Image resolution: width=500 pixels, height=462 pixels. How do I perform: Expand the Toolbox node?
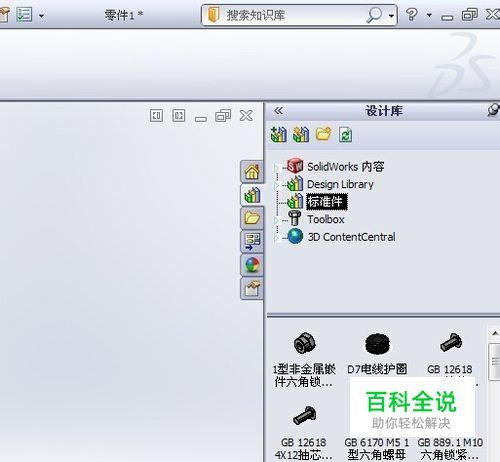(x=276, y=220)
